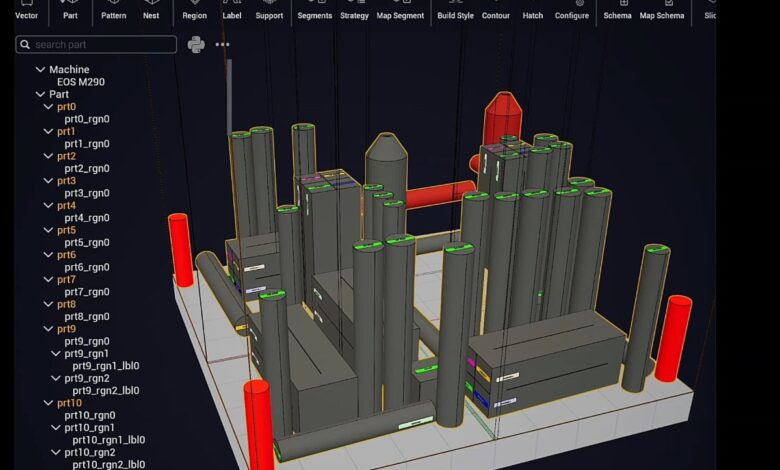Select EOS M290 machine entry
The width and height of the screenshot is (780, 470).
pos(78,82)
